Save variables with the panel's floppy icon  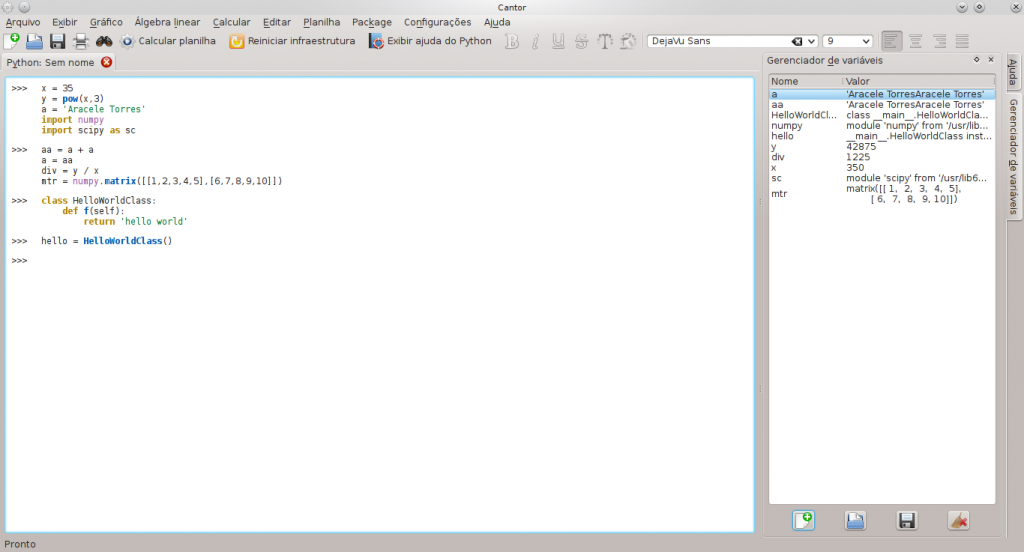(x=906, y=521)
